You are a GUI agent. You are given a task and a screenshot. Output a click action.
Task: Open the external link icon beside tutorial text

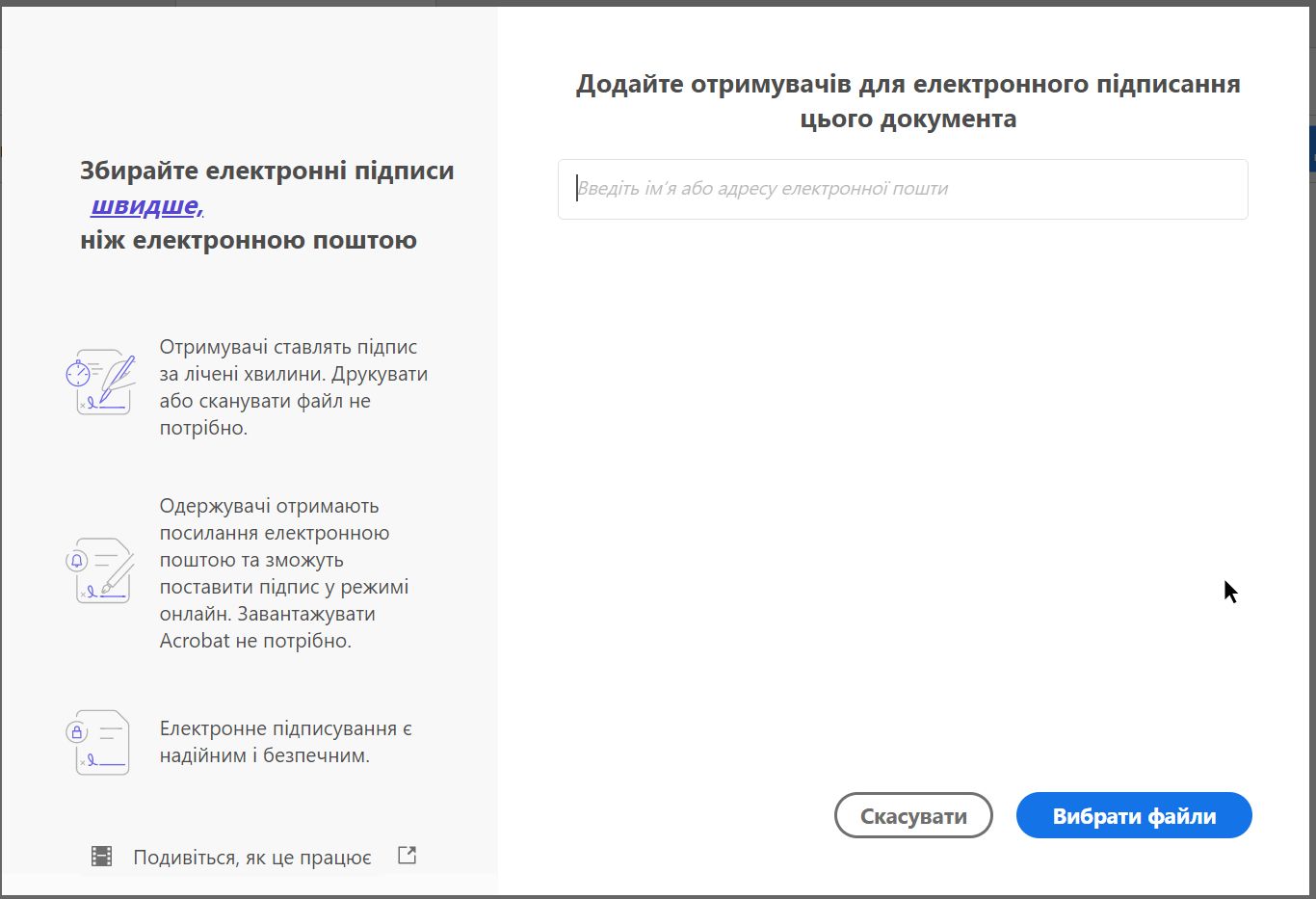tap(407, 855)
